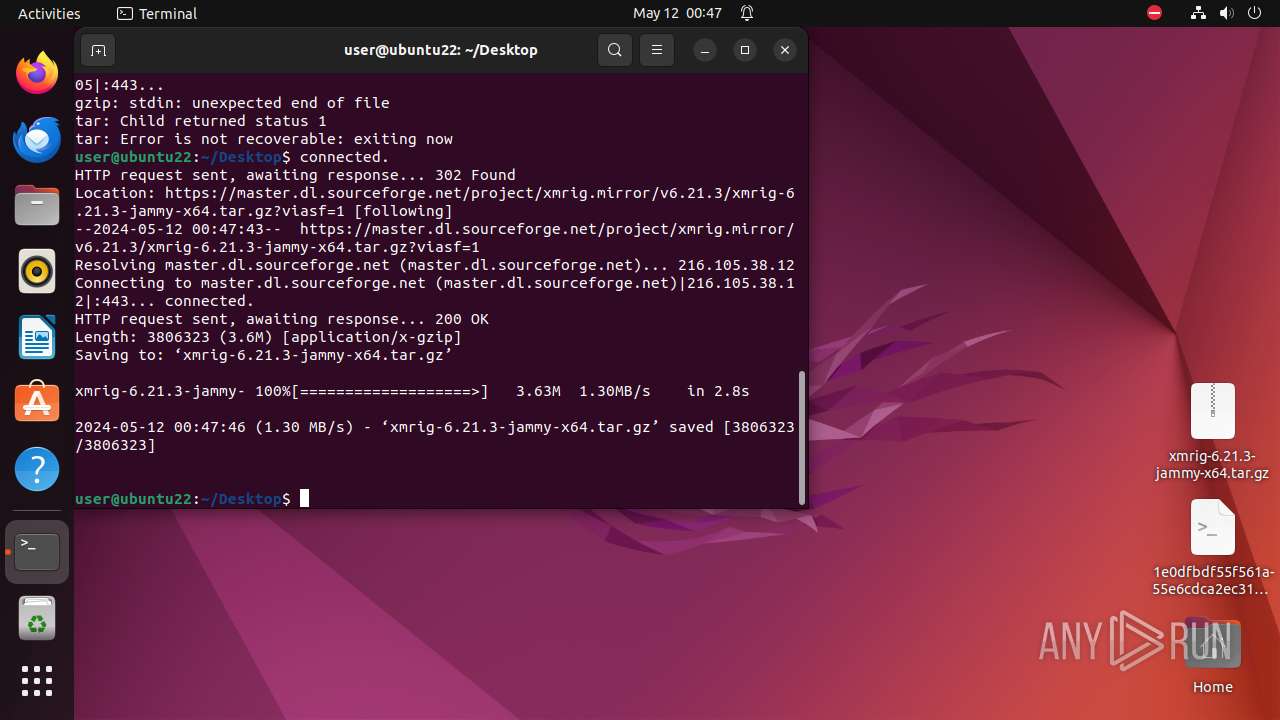Click 'tar: Error is not recoverable' line
The image size is (1280, 720).
pos(264,139)
